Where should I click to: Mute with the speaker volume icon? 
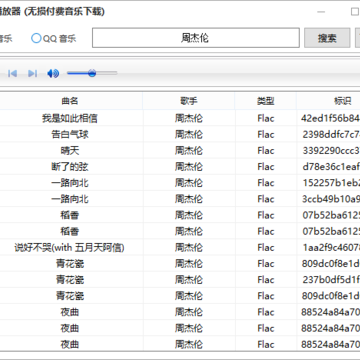[x=53, y=73]
